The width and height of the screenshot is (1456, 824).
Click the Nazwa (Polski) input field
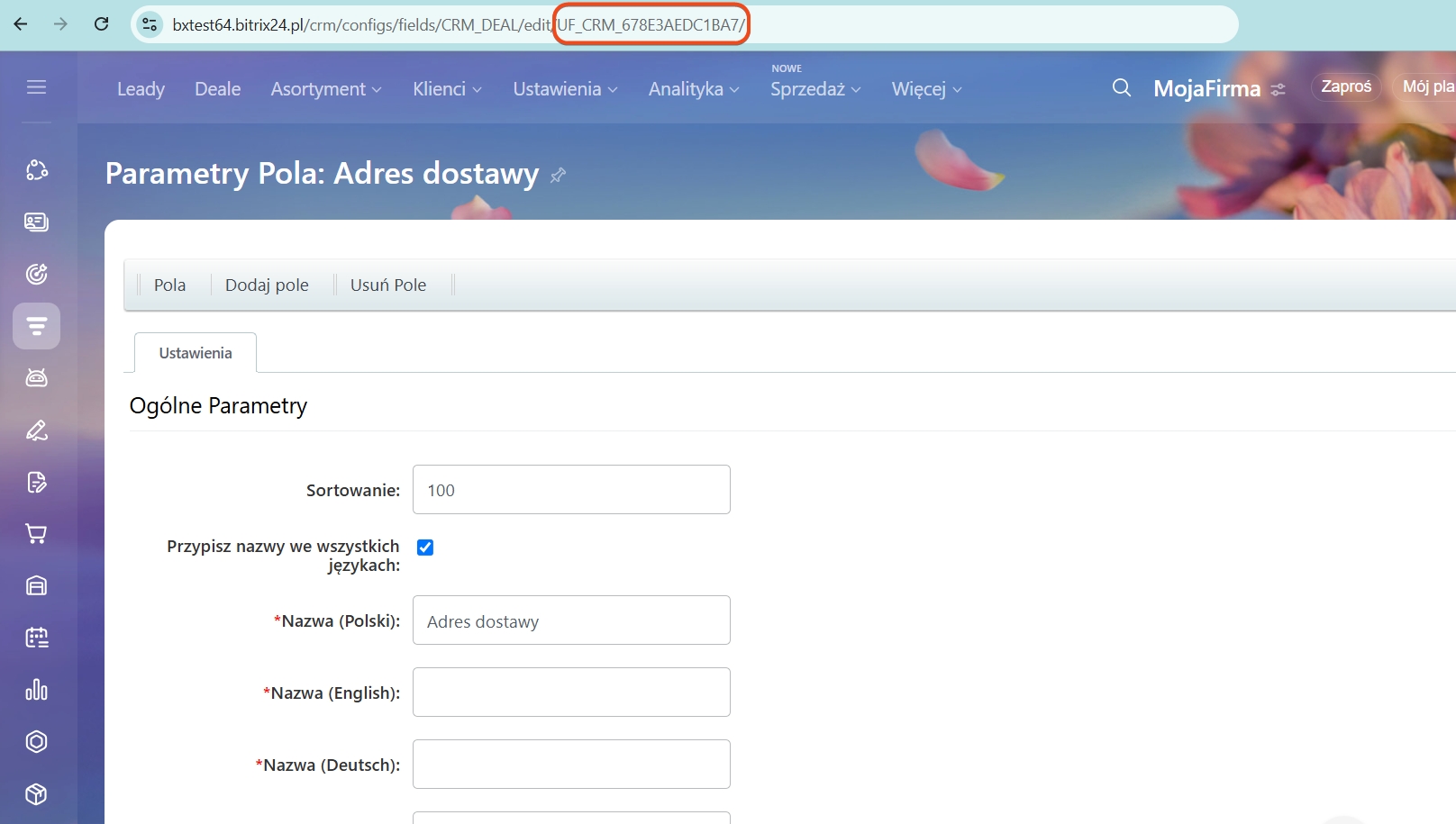pos(571,620)
